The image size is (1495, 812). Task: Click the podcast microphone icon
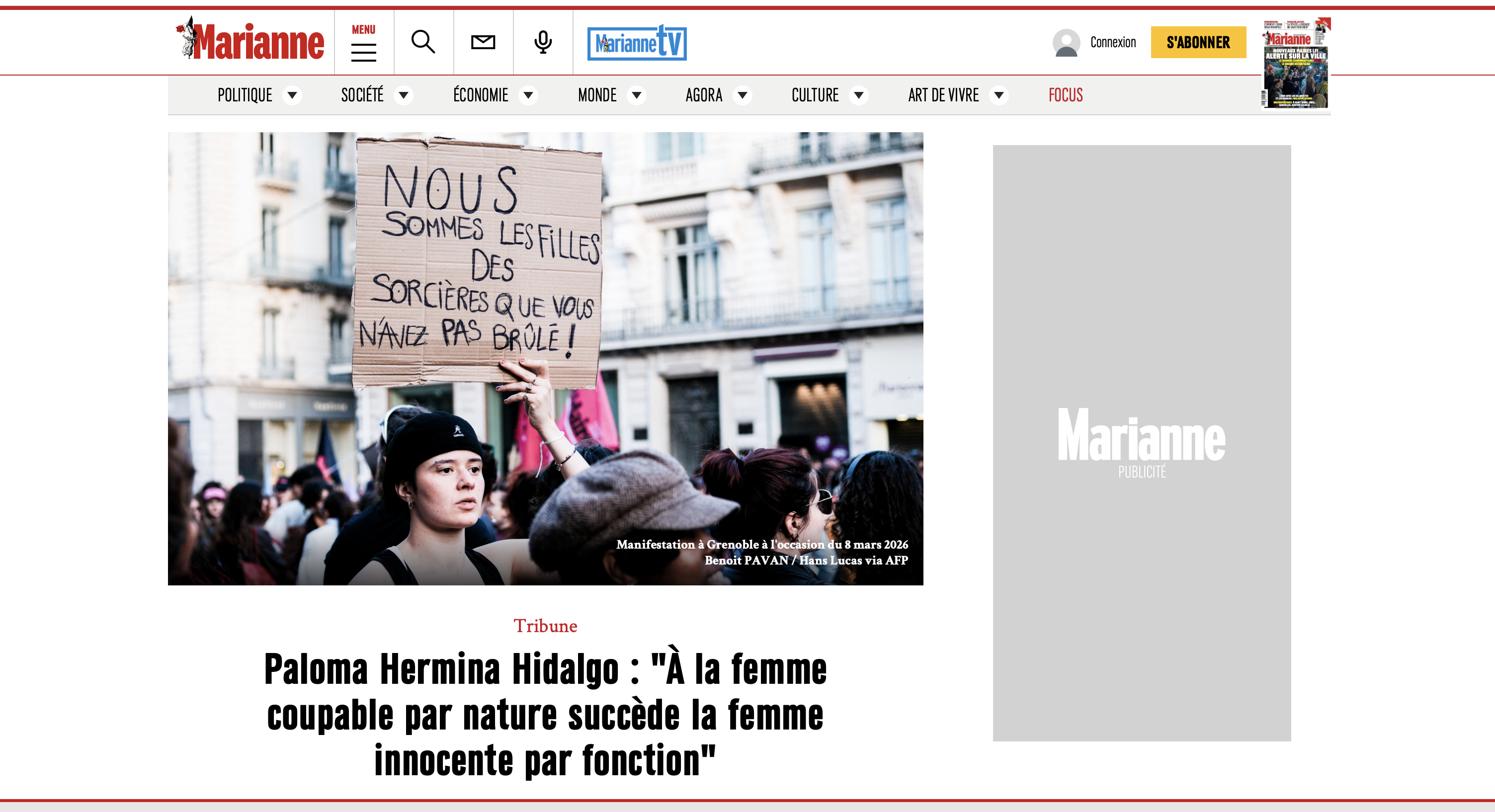point(543,42)
